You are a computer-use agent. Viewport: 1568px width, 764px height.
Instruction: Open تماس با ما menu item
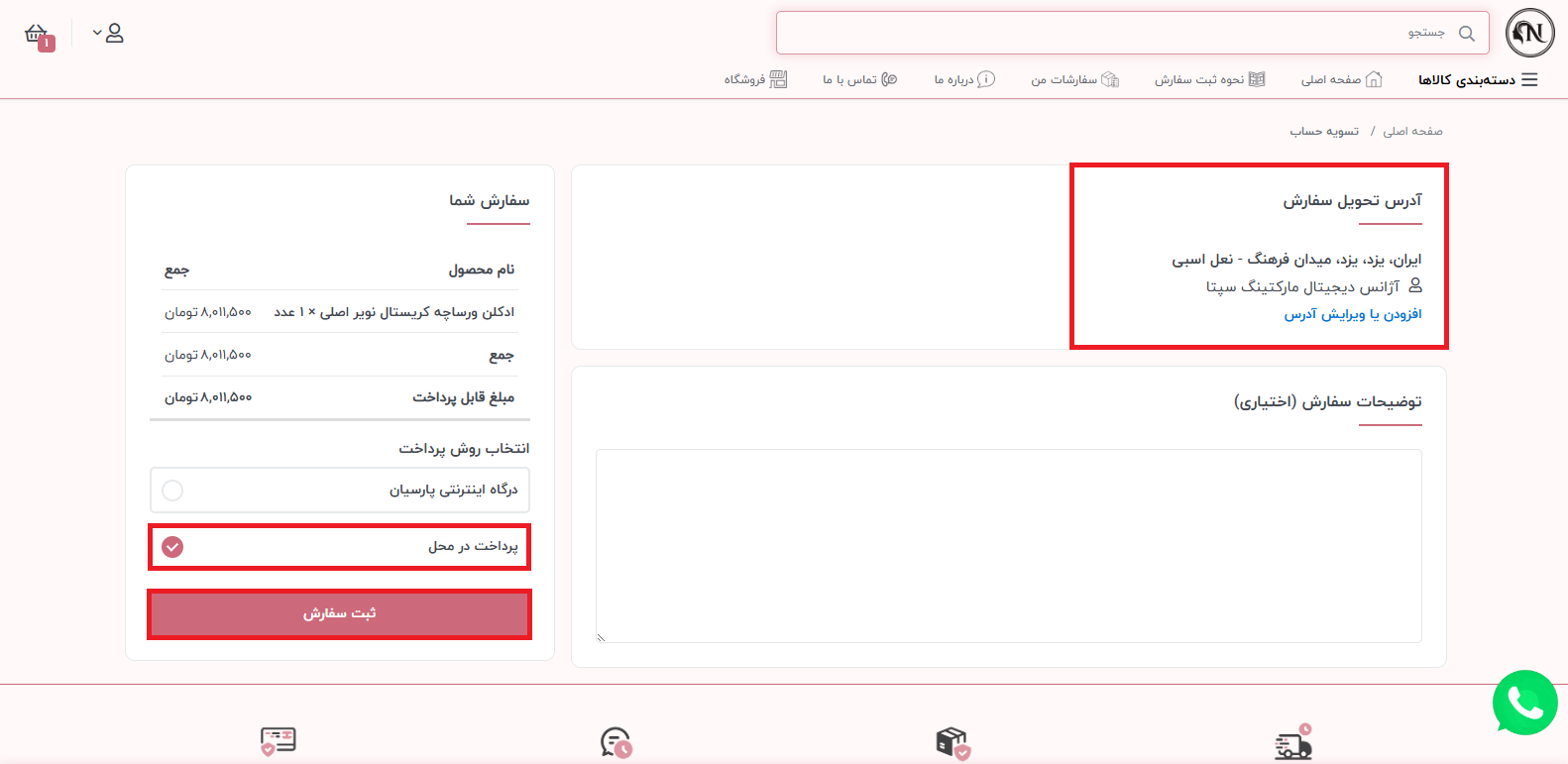click(x=849, y=79)
